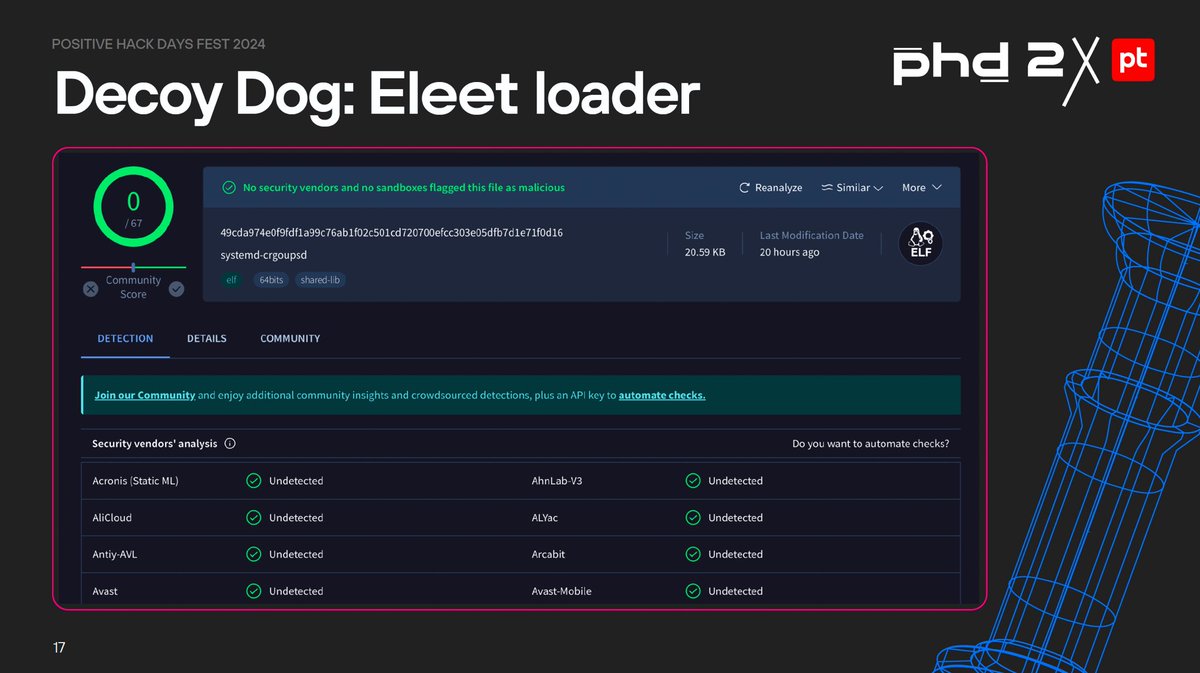Click the community score checkmark upvote icon
Screen dimensions: 1200x673
click(x=176, y=288)
